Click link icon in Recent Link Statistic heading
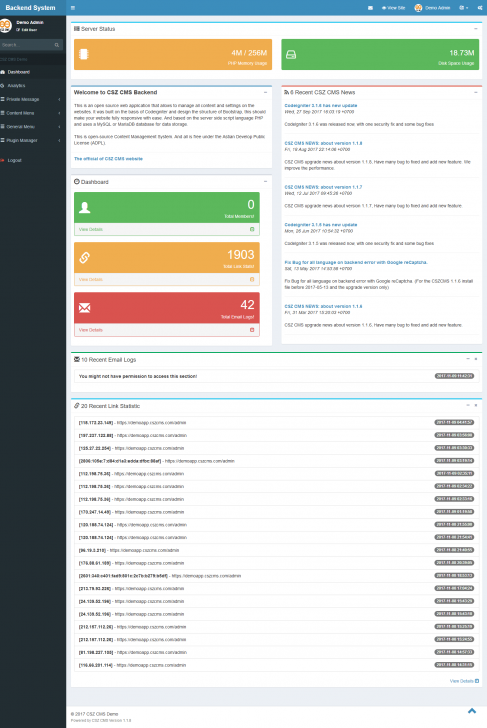487x728 pixels. point(77,406)
